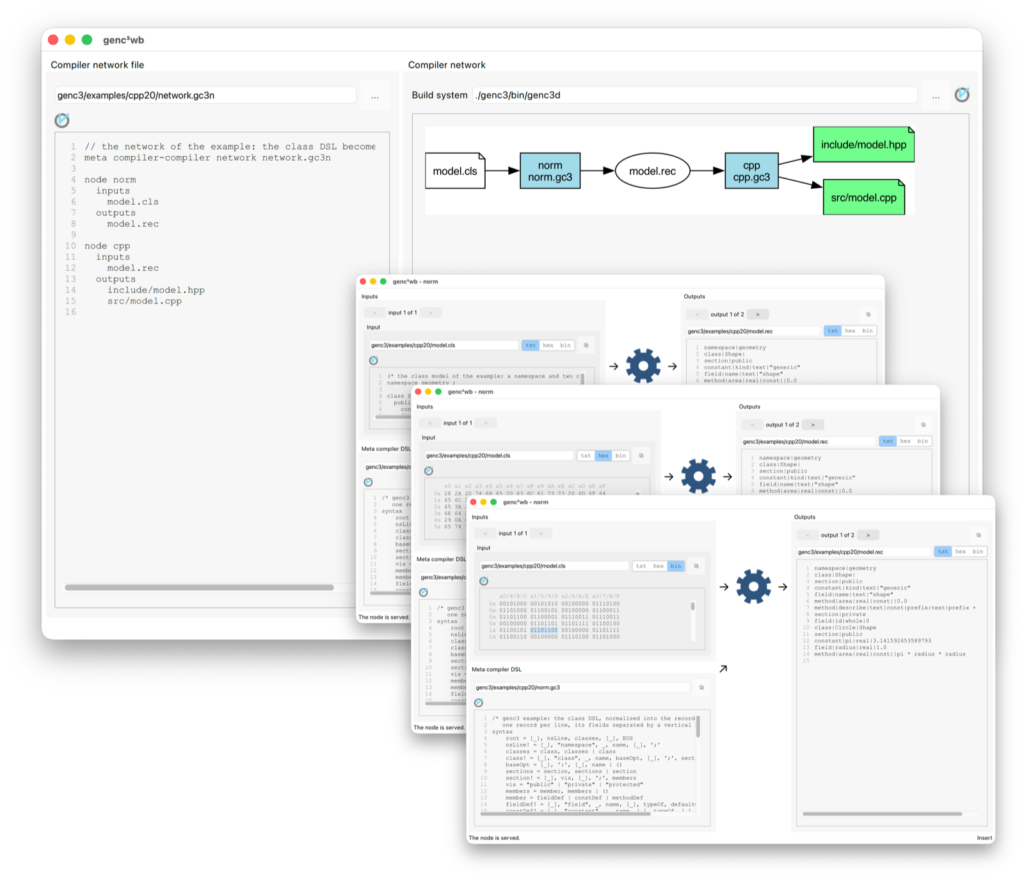Click the highlighted 01101100 byte in the binary view

[x=543, y=630]
